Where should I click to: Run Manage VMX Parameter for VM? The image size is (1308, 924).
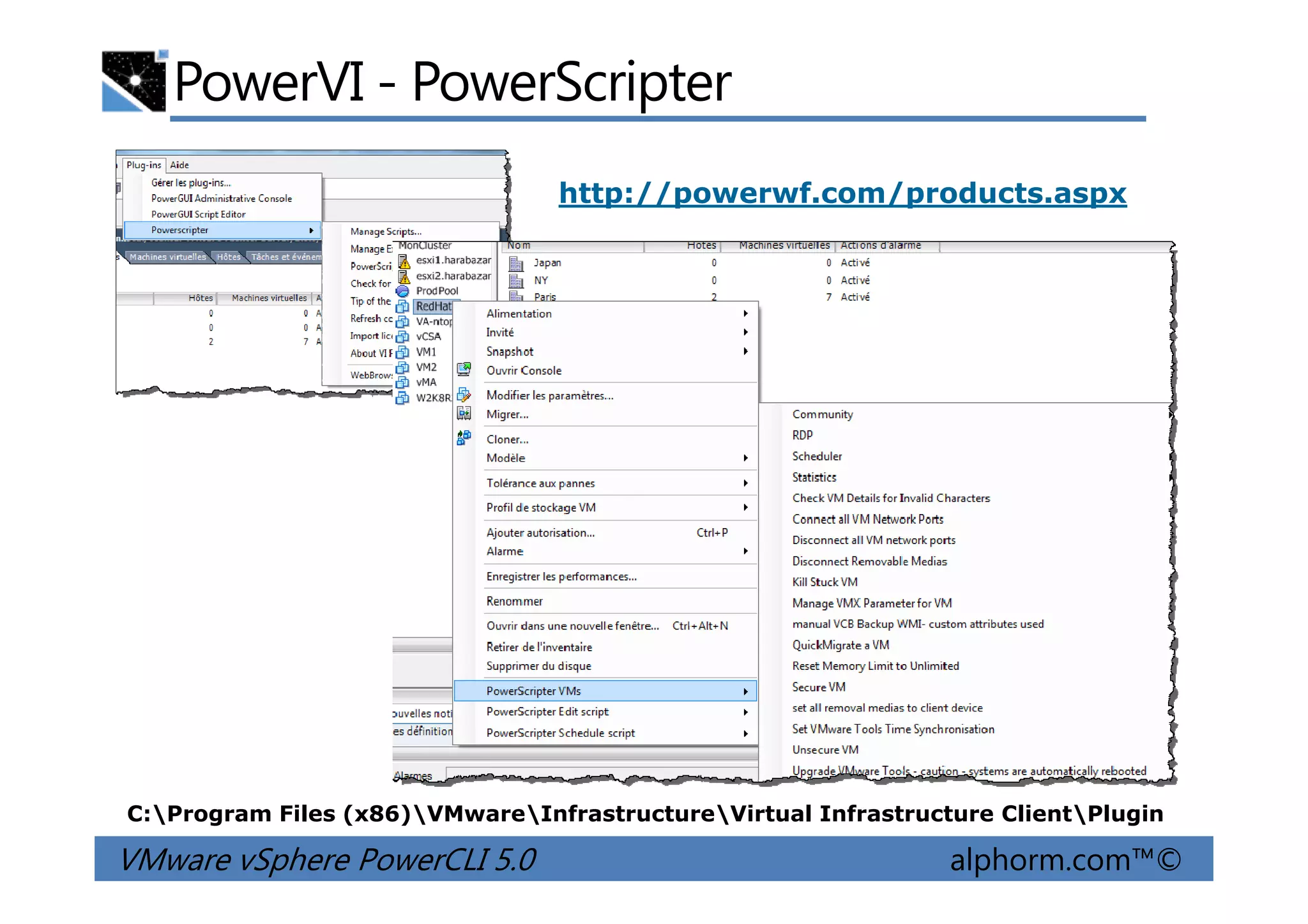(872, 603)
